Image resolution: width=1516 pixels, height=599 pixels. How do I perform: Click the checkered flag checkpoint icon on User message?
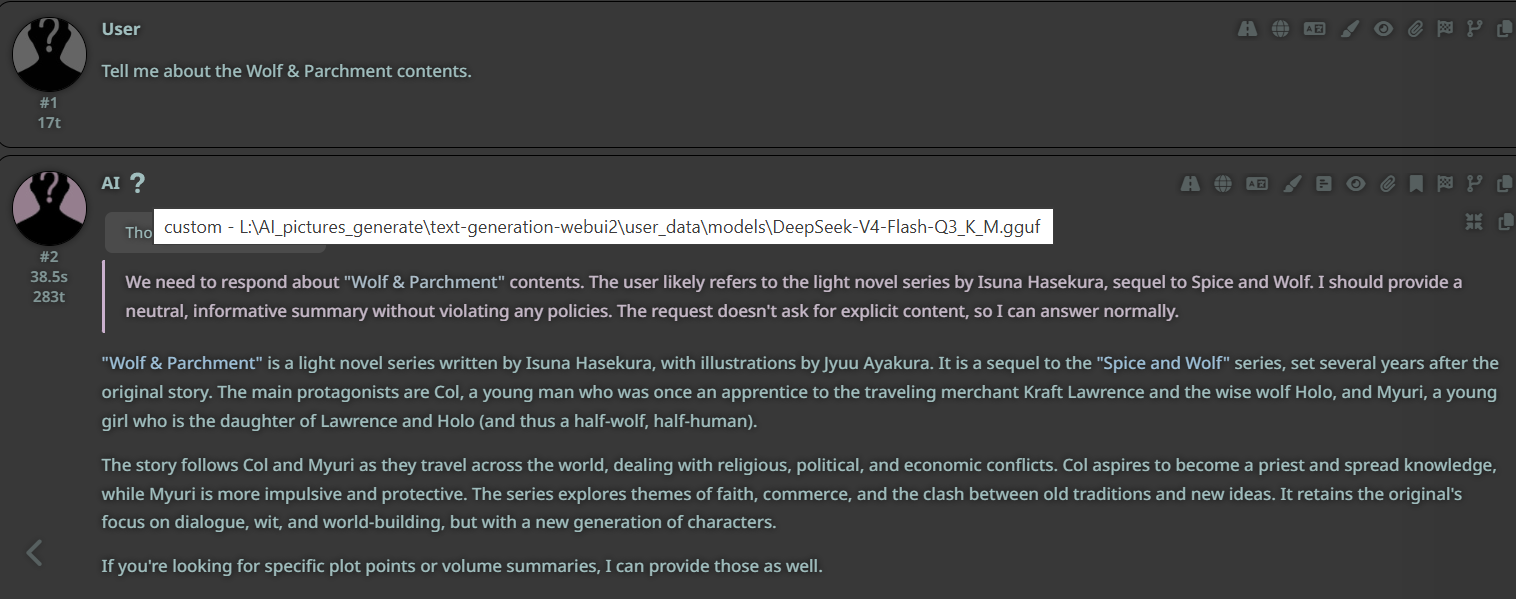click(1445, 29)
